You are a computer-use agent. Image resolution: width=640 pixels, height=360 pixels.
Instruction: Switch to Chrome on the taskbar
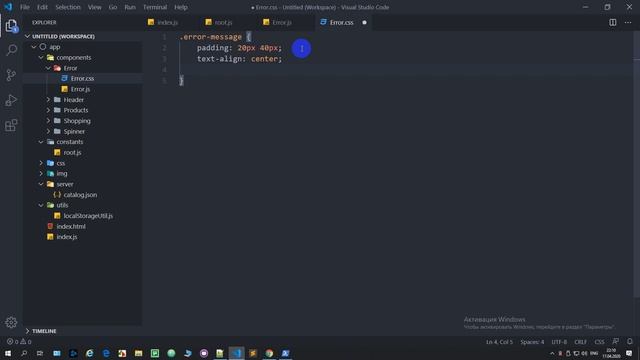[269, 353]
